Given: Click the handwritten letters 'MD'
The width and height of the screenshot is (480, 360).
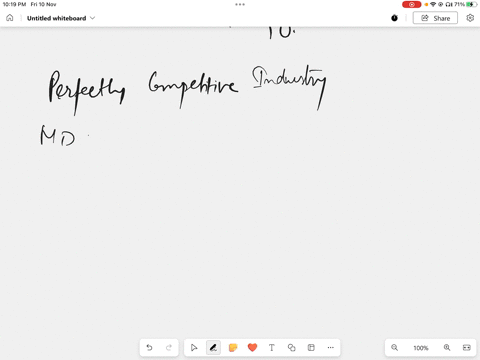Looking at the screenshot, I should tap(58, 136).
